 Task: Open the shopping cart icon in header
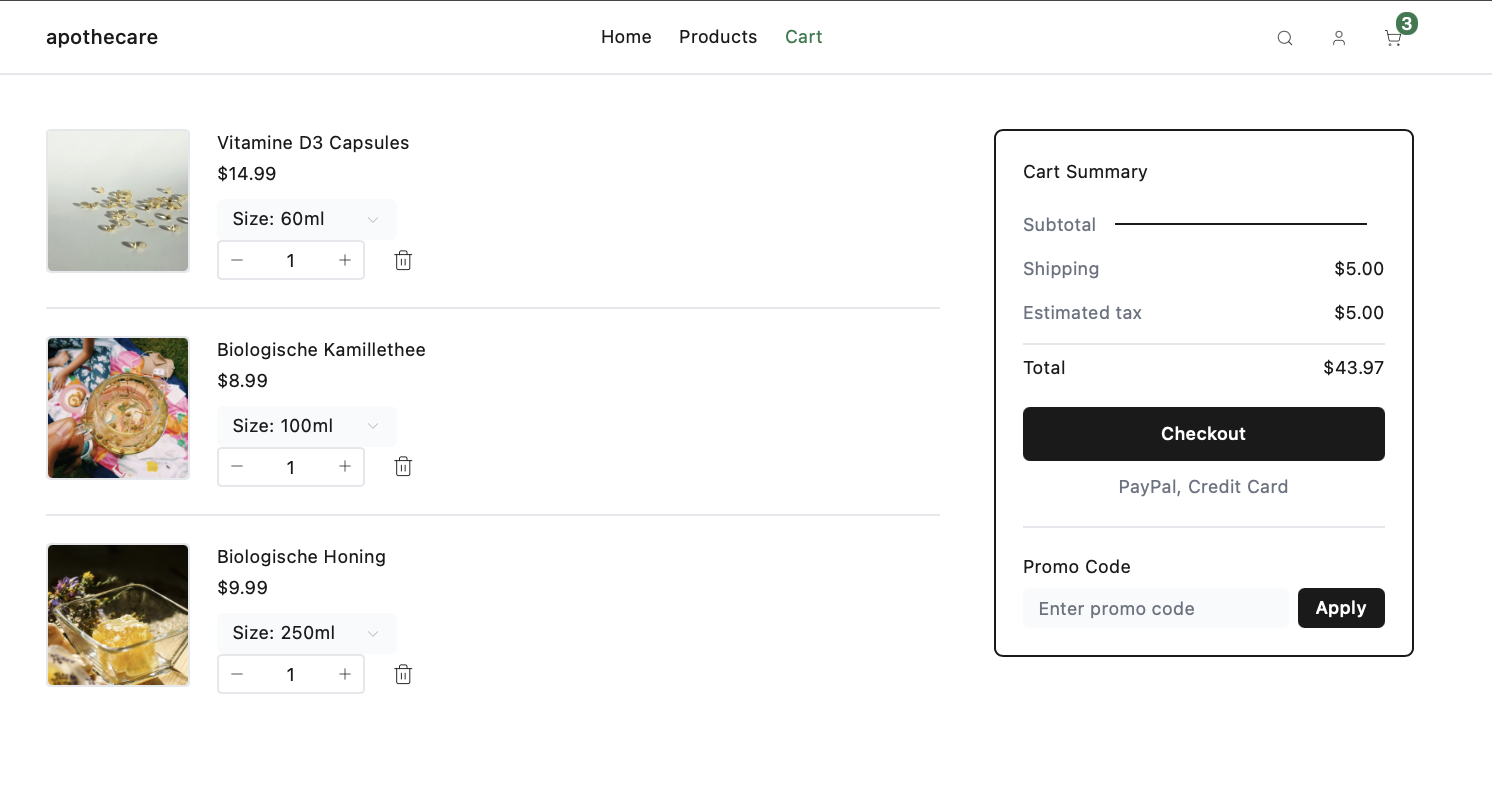[x=1393, y=38]
